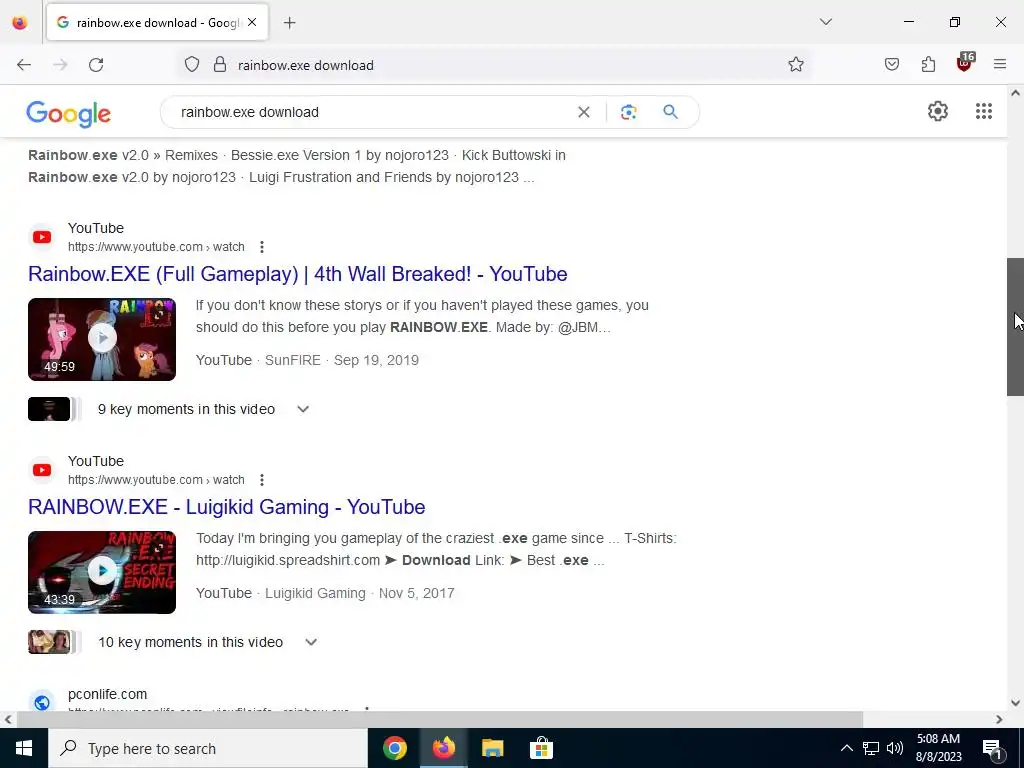Go to Google homepage via logo

click(x=69, y=114)
